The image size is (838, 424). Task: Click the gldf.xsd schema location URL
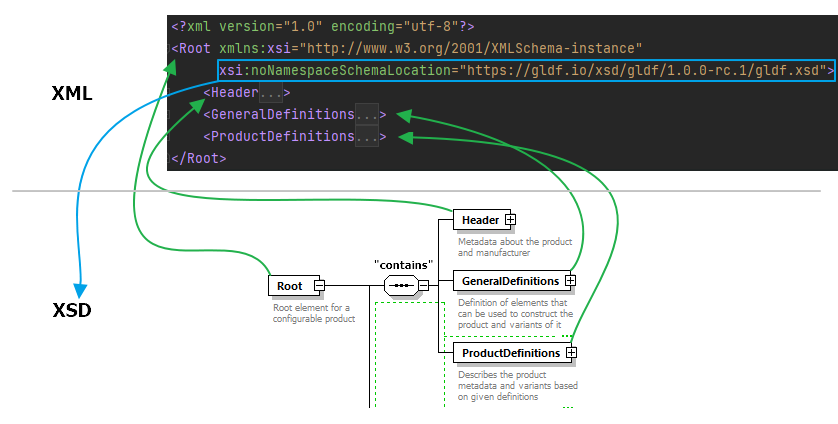tap(643, 70)
